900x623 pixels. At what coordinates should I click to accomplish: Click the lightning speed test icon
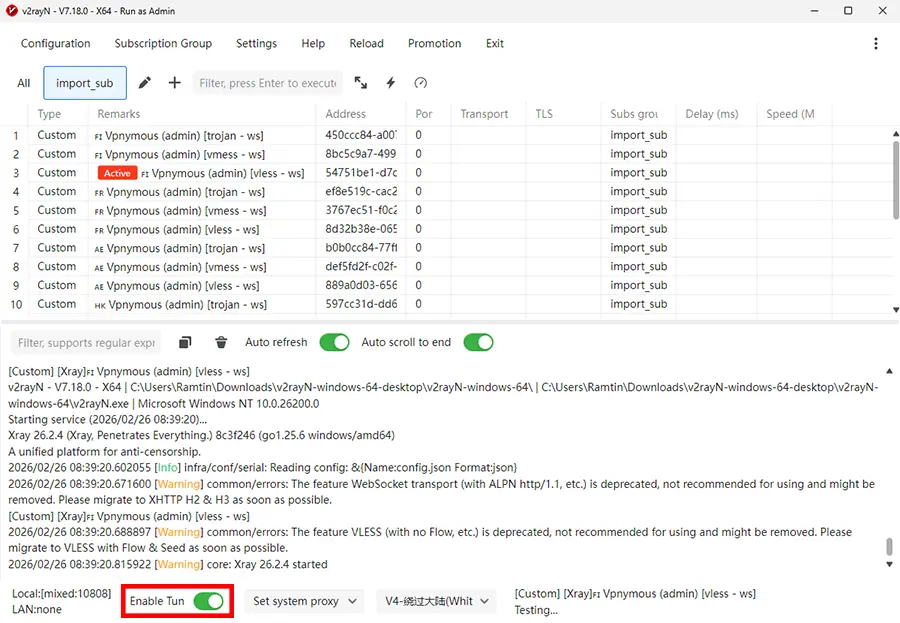[390, 83]
